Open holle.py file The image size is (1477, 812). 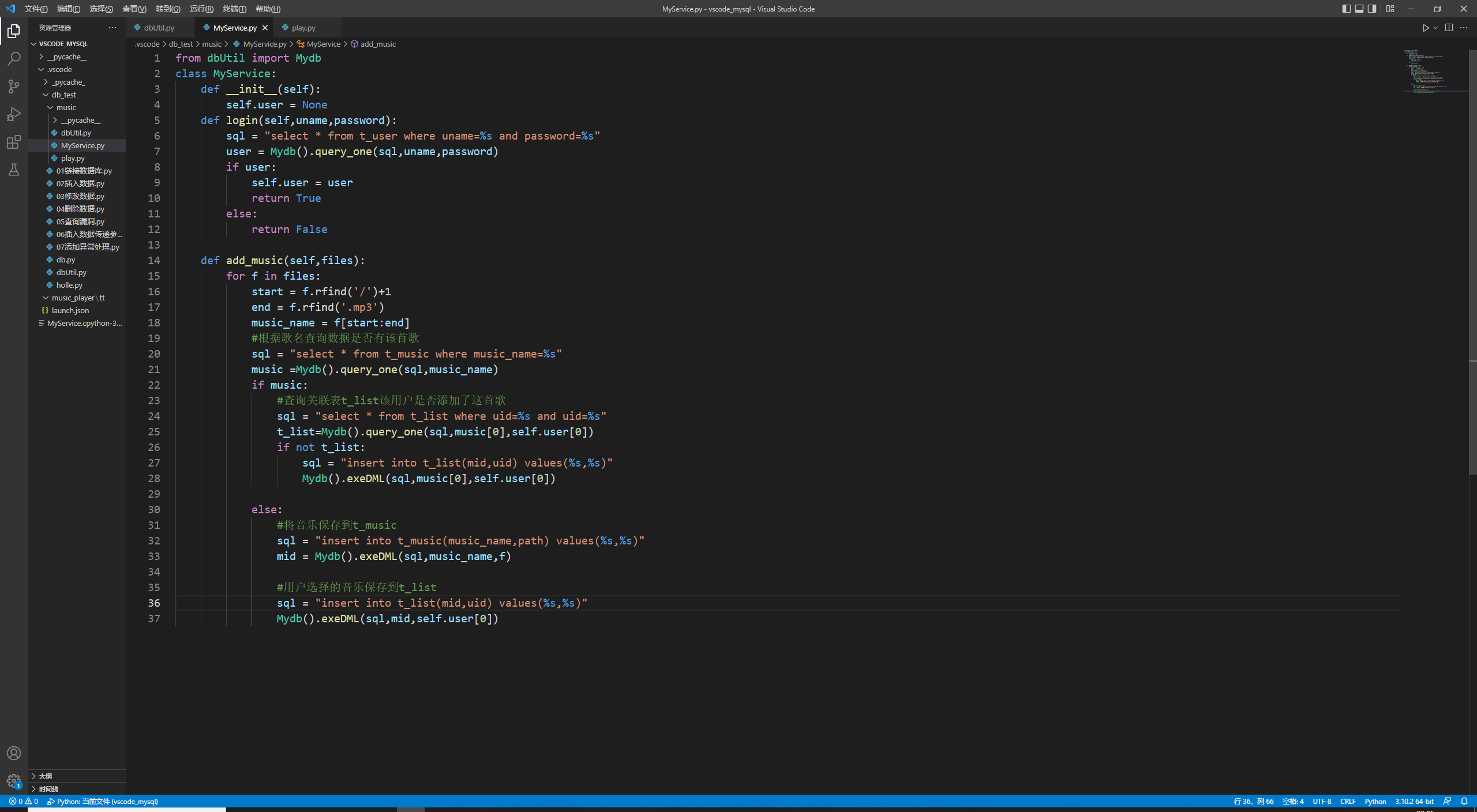77,285
